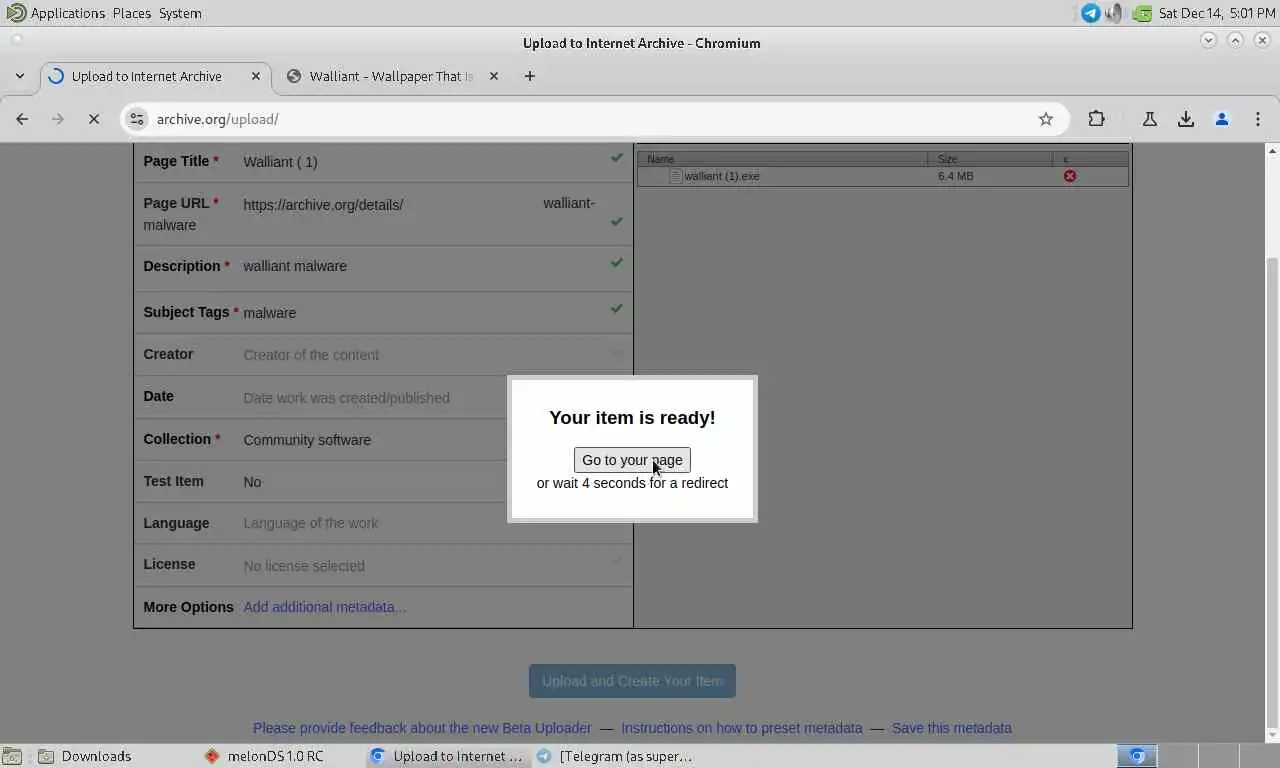Select the Upload to Internet Archive tab

(156, 76)
